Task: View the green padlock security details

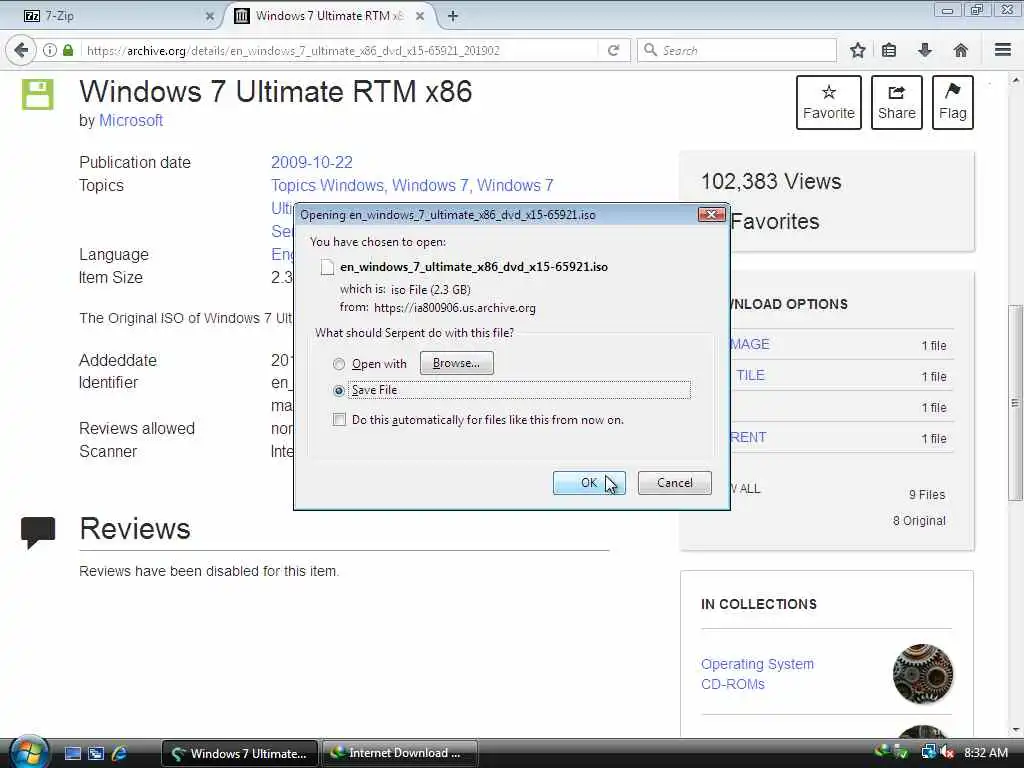Action: (68, 50)
